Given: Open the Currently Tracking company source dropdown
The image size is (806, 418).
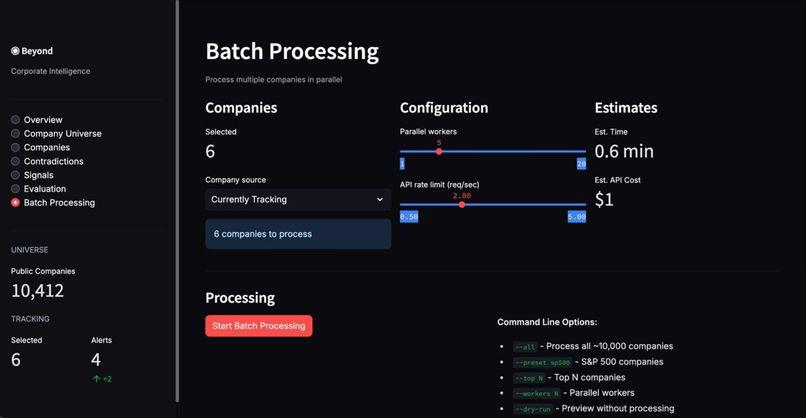Looking at the screenshot, I should point(298,199).
